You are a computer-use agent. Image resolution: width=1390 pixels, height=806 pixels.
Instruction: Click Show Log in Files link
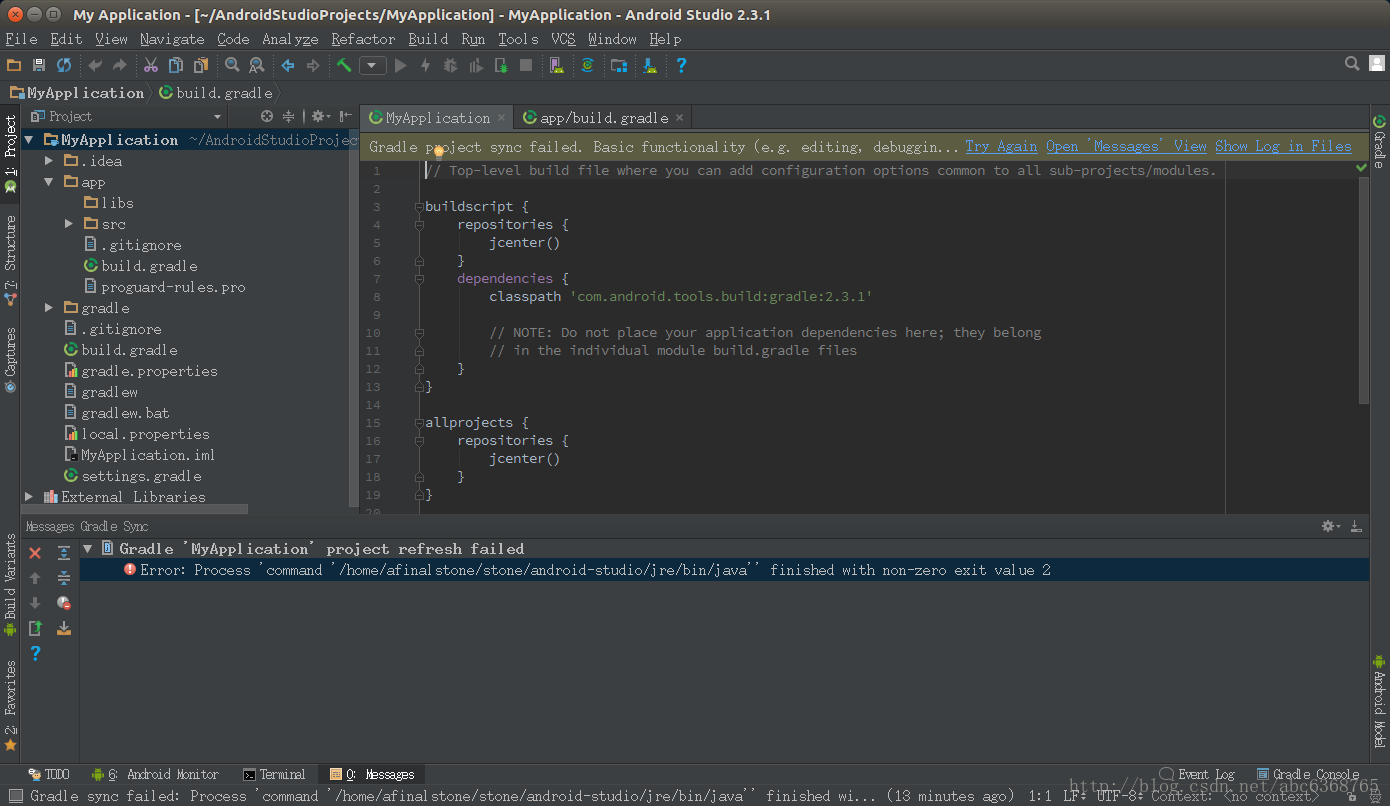(1283, 146)
